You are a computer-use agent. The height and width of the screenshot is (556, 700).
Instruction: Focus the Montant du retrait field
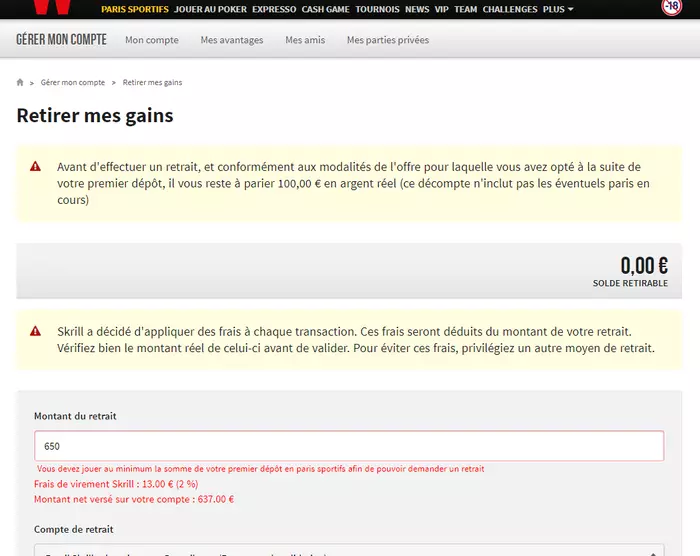349,446
